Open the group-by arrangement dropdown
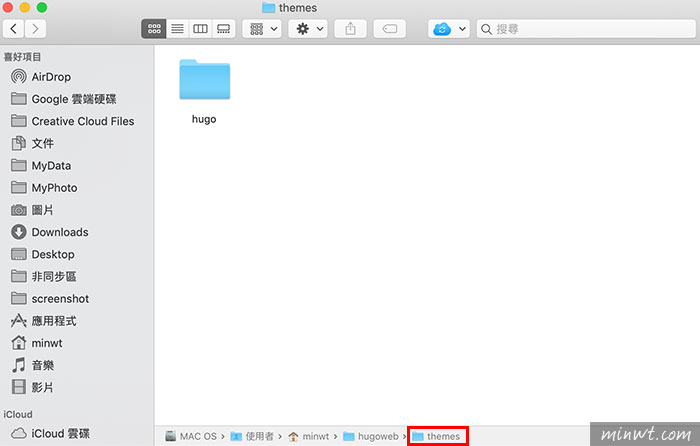This screenshot has width=700, height=446. pyautogui.click(x=262, y=29)
